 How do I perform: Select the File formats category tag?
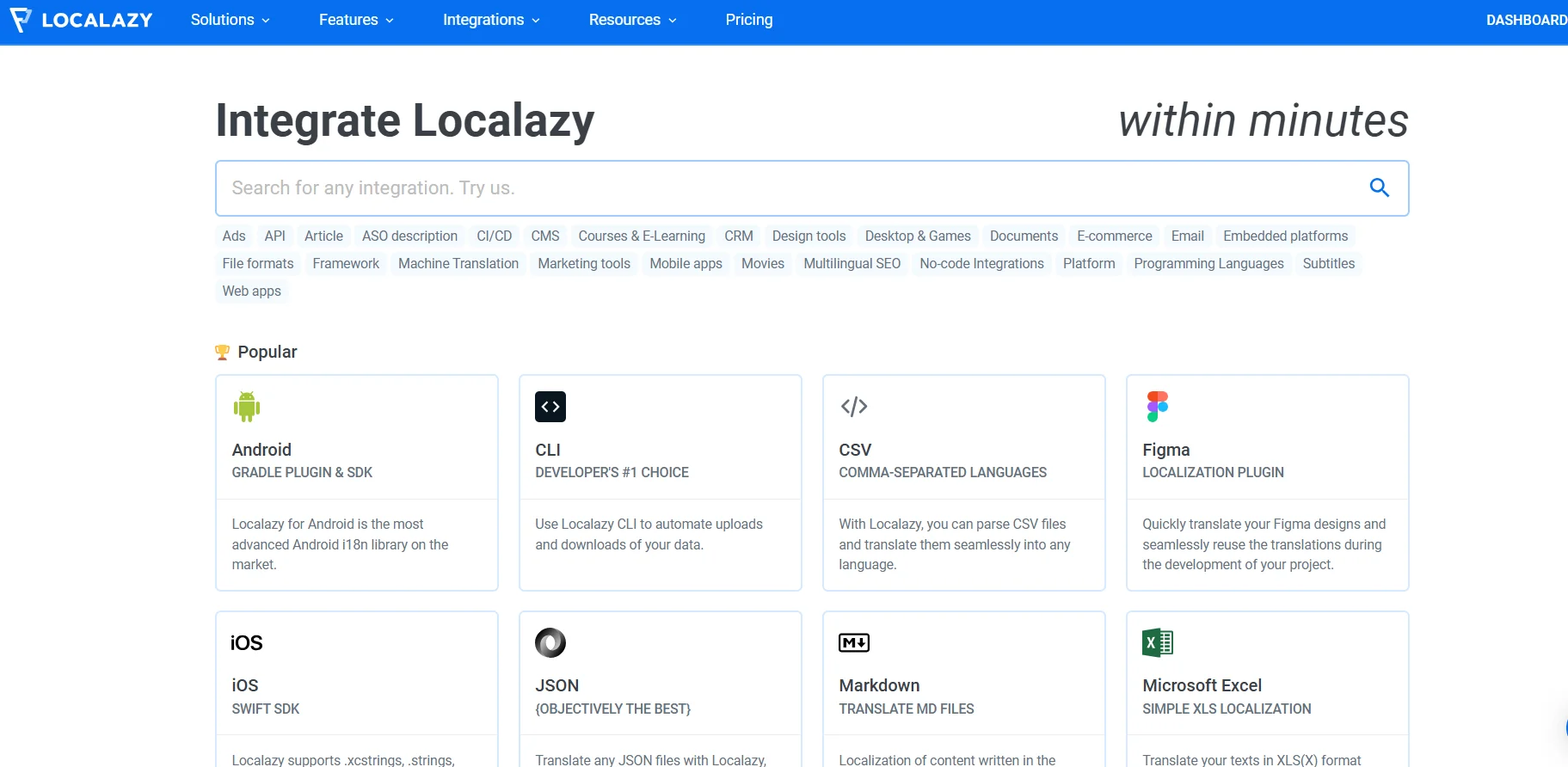[x=258, y=264]
